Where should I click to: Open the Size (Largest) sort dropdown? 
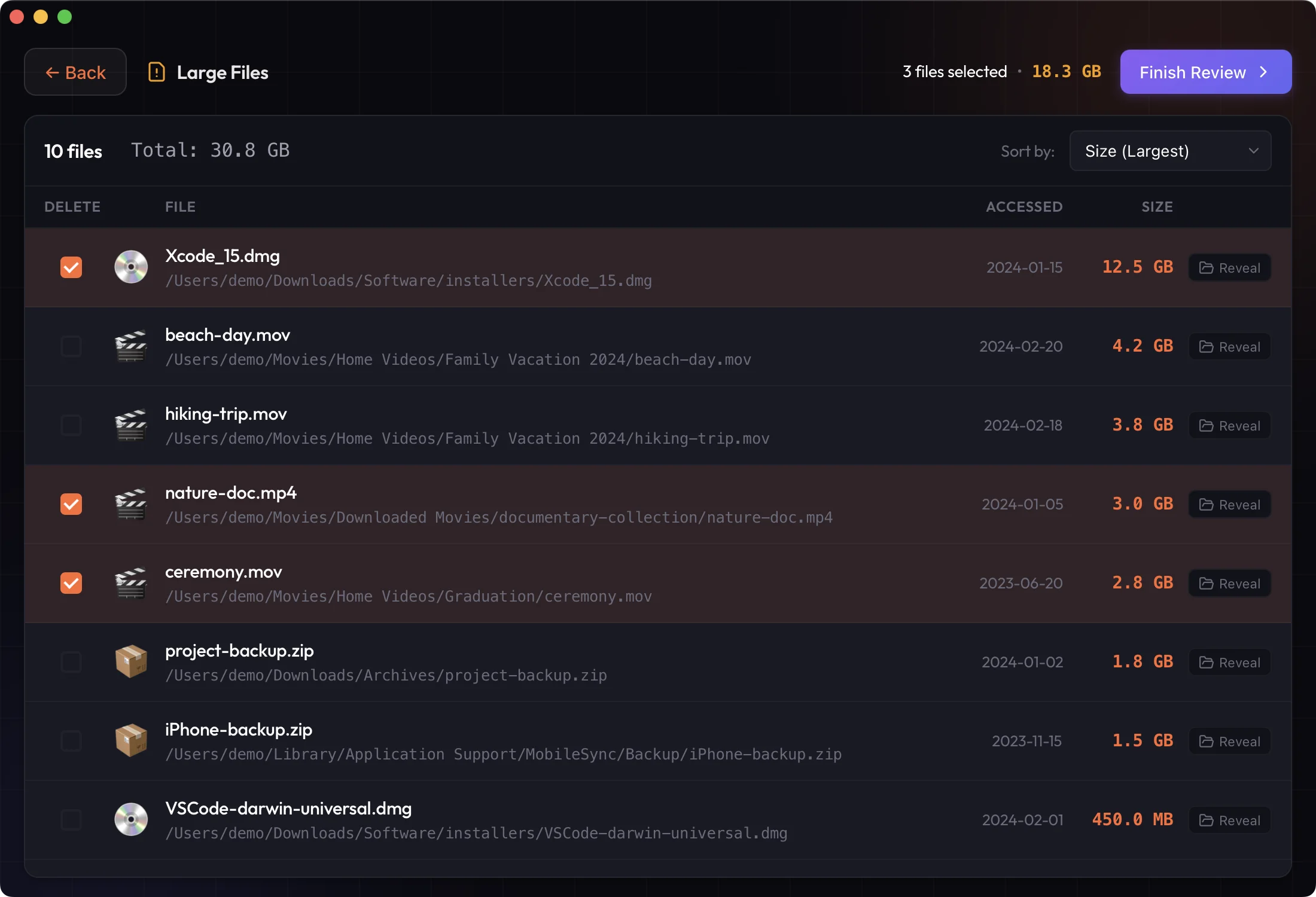tap(1170, 151)
